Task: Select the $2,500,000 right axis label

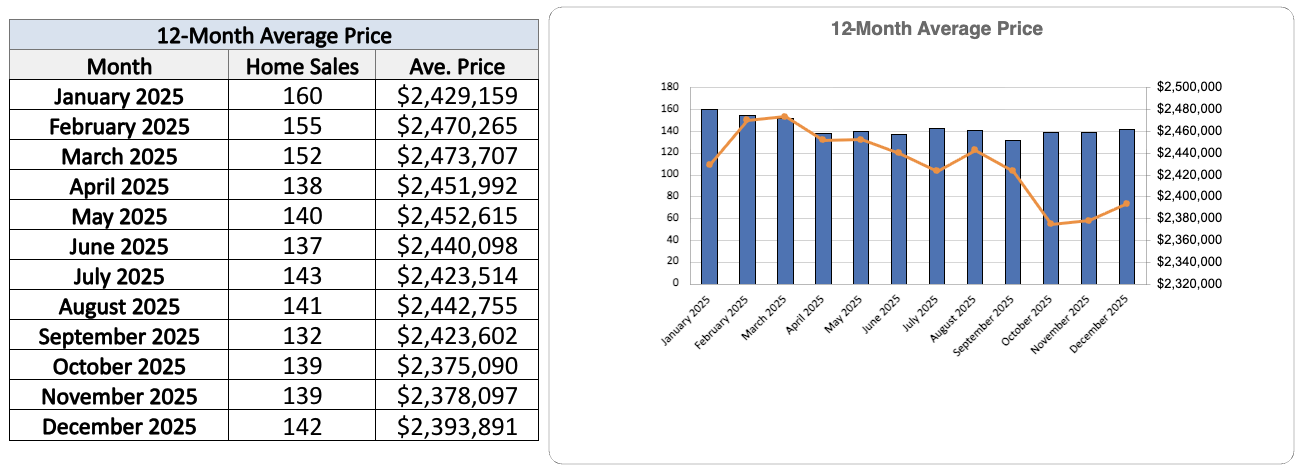Action: click(1188, 87)
